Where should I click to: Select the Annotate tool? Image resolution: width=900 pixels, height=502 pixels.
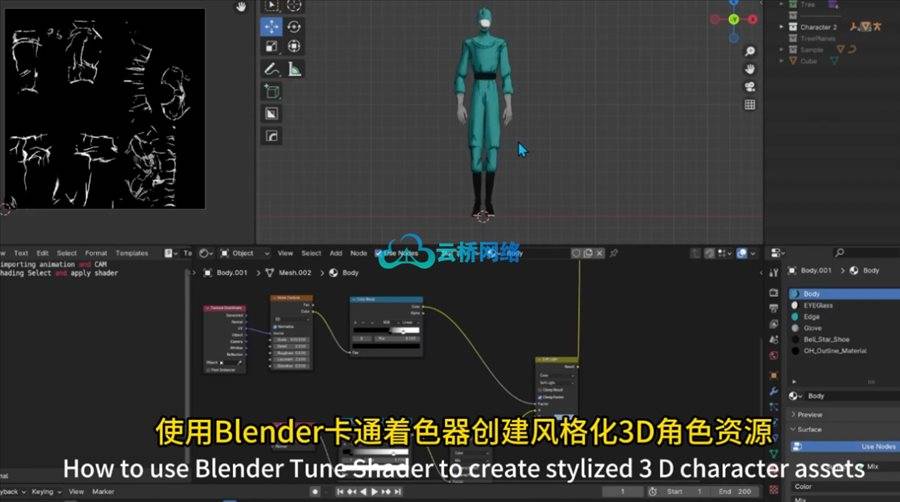[272, 70]
